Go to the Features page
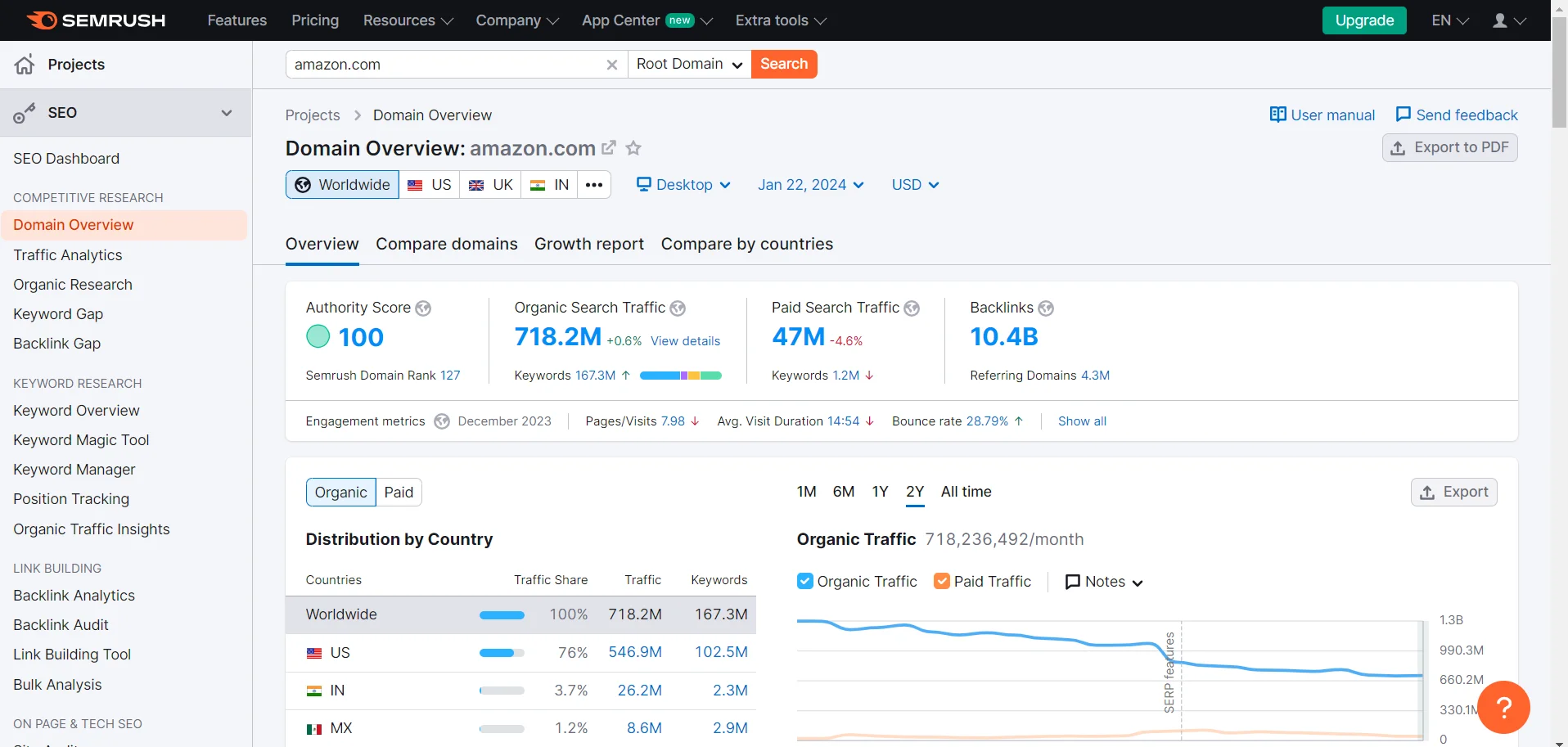 [237, 20]
